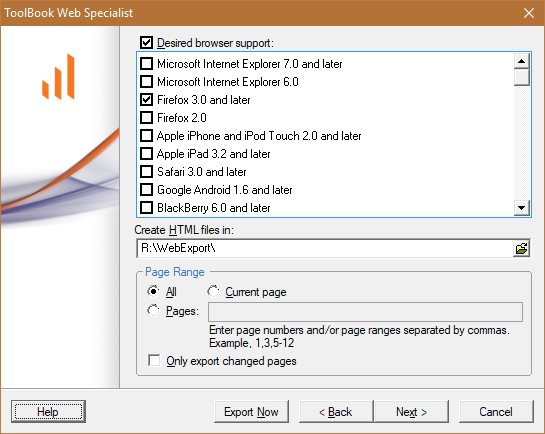Check Safari 3.0 and later
This screenshot has width=545, height=434.
coord(146,172)
